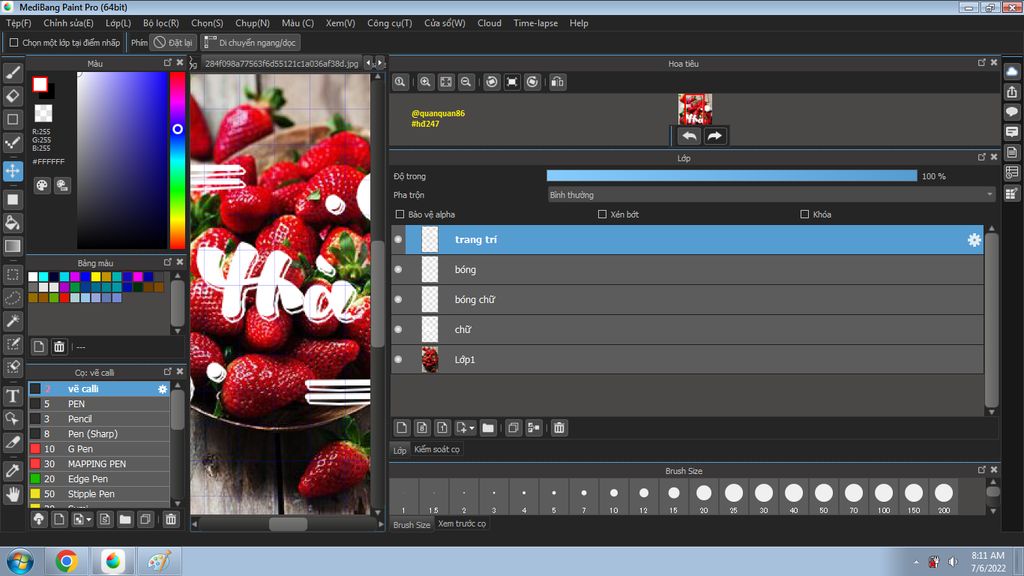Select the Move tool
The height and width of the screenshot is (576, 1024).
12,171
